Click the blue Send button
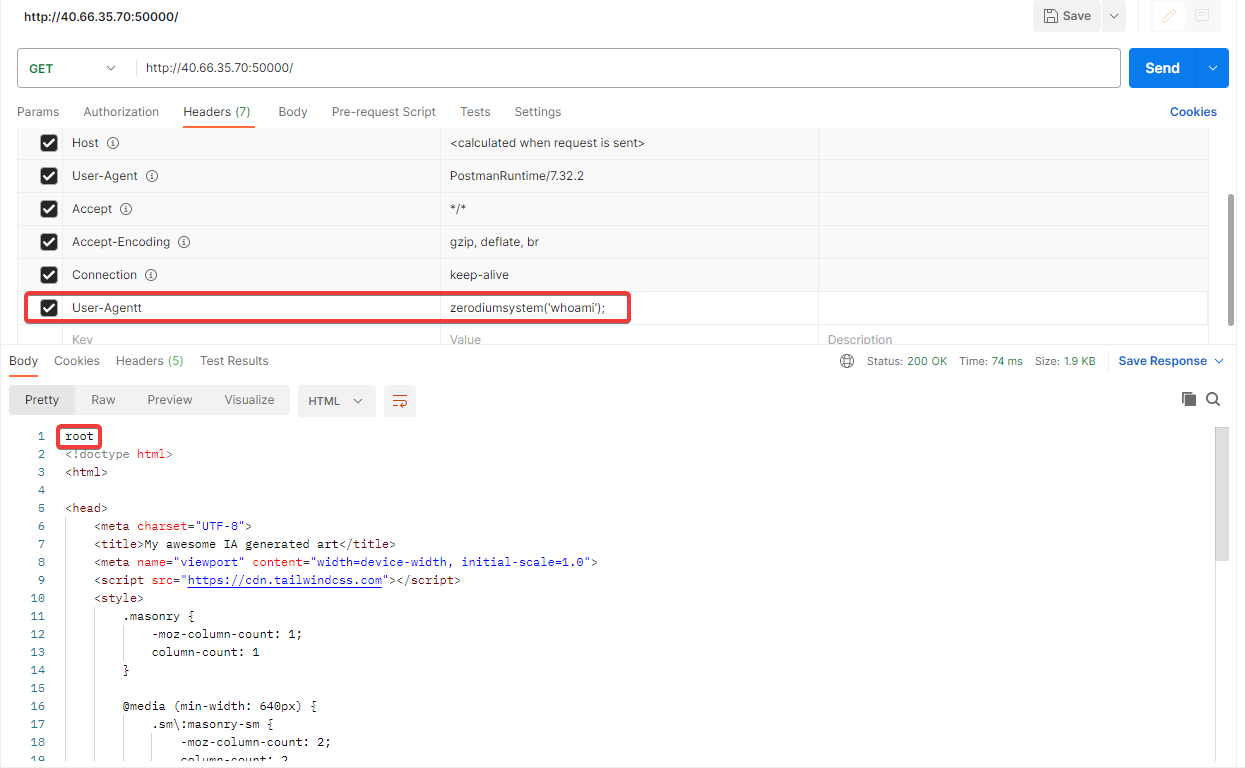Viewport: 1245px width, 768px height. pos(1162,68)
